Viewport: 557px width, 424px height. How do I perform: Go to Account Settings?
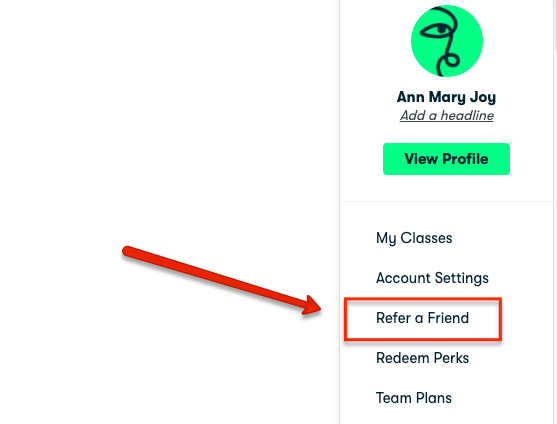tap(432, 278)
